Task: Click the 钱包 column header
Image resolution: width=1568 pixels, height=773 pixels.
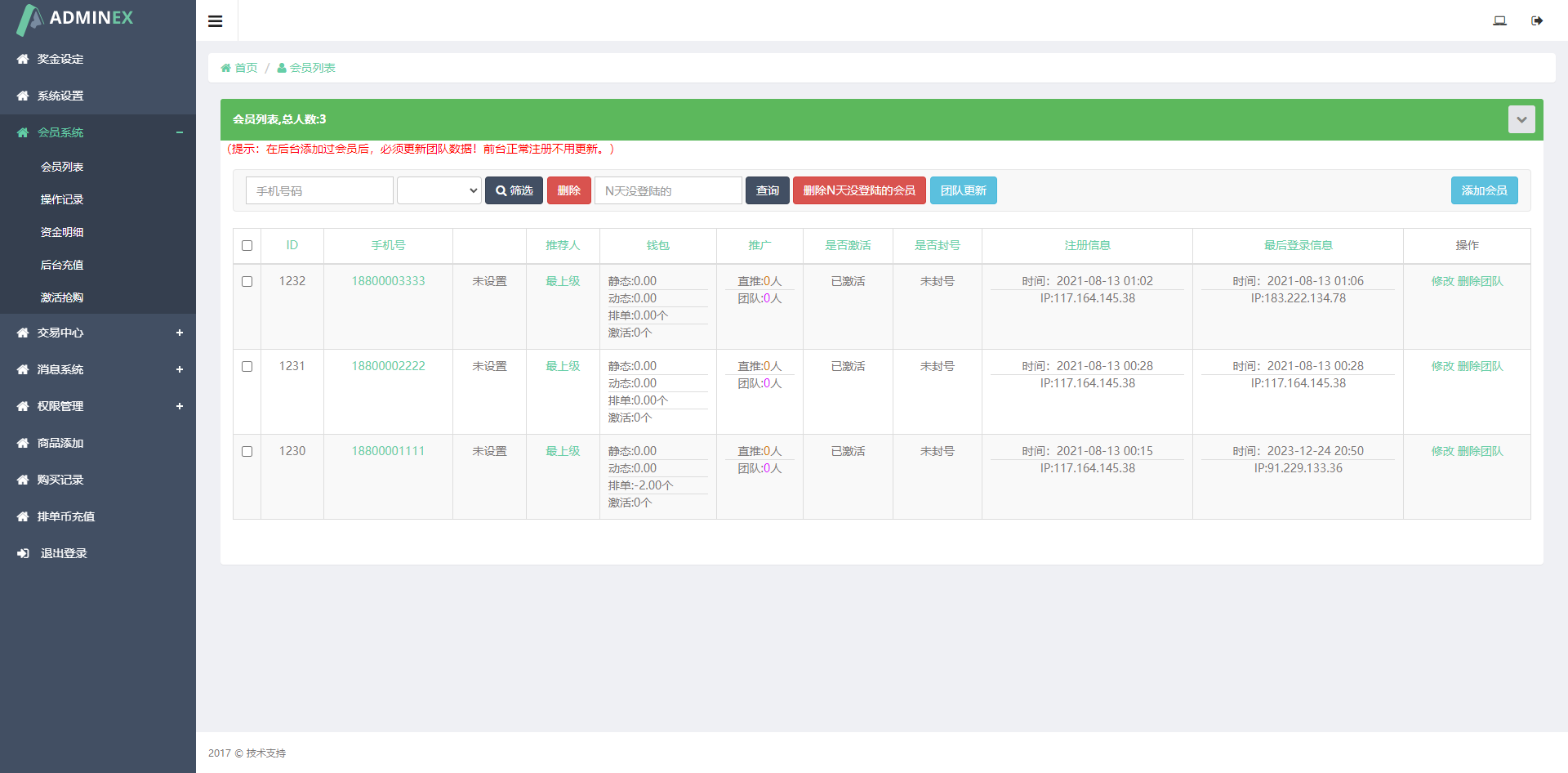Action: point(657,245)
